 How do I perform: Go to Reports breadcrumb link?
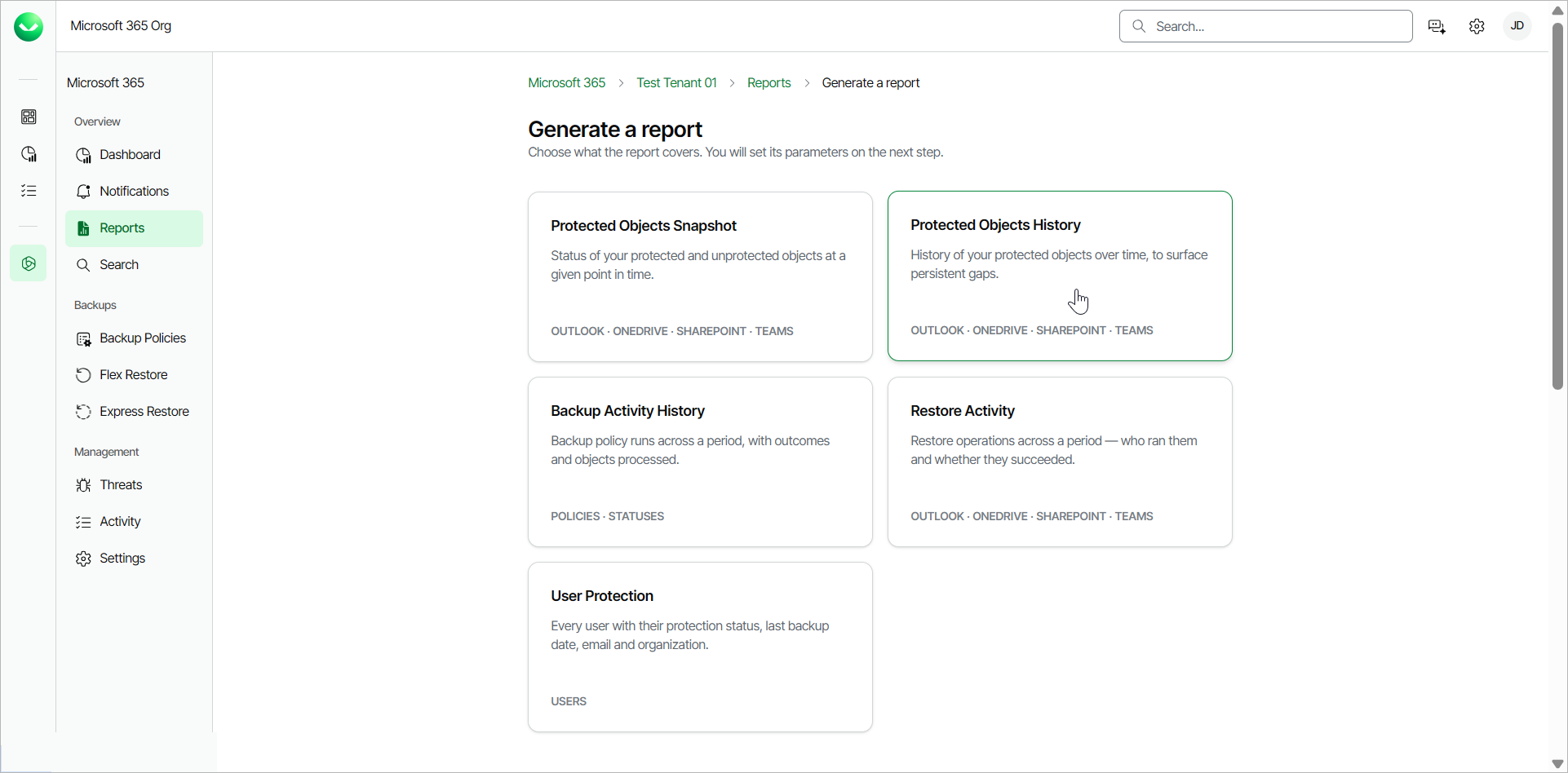point(769,83)
